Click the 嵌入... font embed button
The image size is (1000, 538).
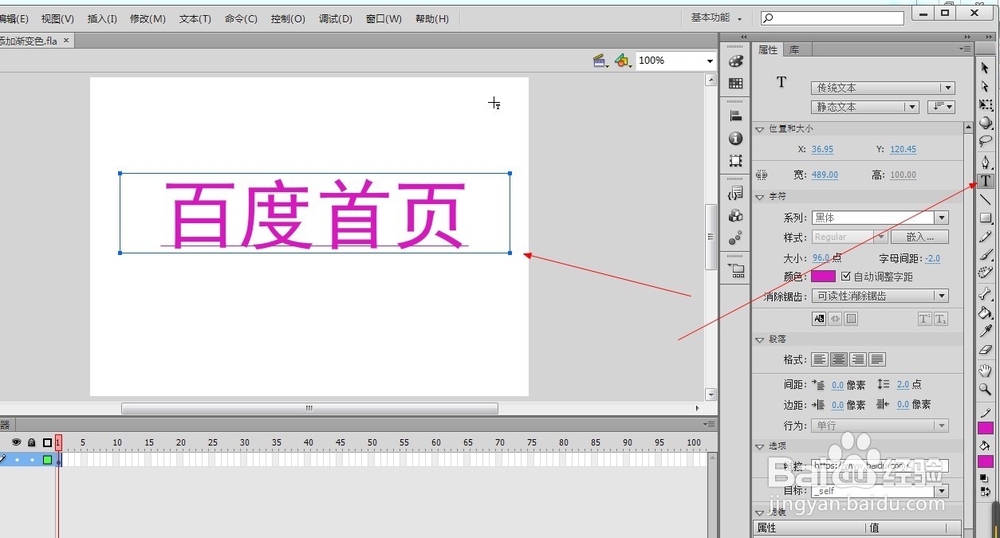click(x=920, y=236)
